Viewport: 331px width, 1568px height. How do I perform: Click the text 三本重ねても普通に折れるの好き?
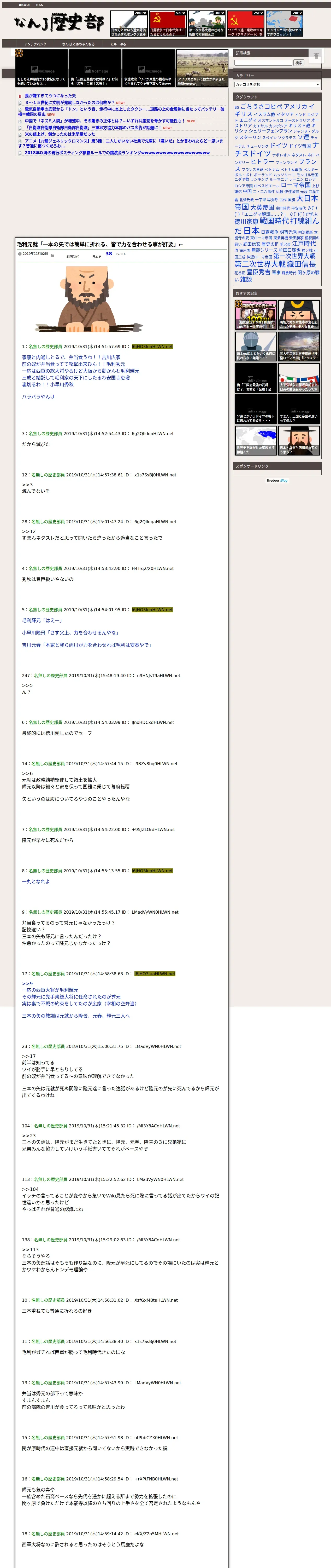point(57,1311)
